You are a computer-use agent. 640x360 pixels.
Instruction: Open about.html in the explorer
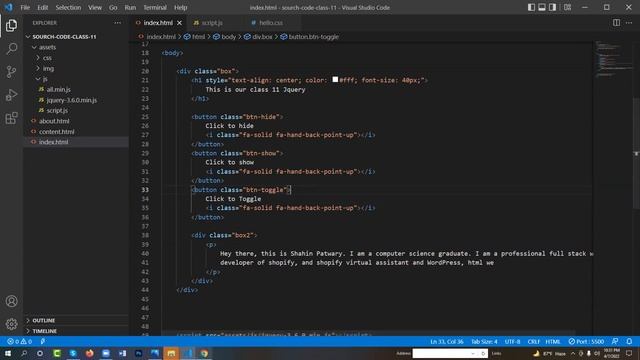click(54, 121)
